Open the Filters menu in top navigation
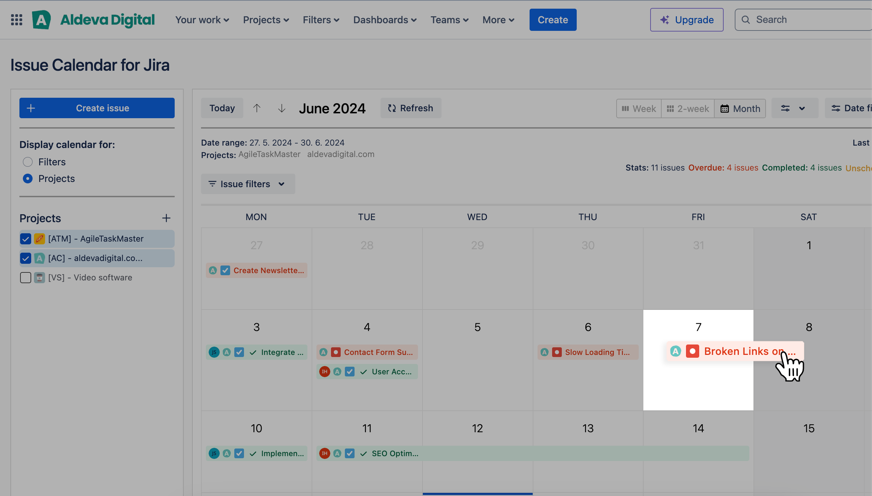Viewport: 872px width, 496px height. click(x=321, y=20)
